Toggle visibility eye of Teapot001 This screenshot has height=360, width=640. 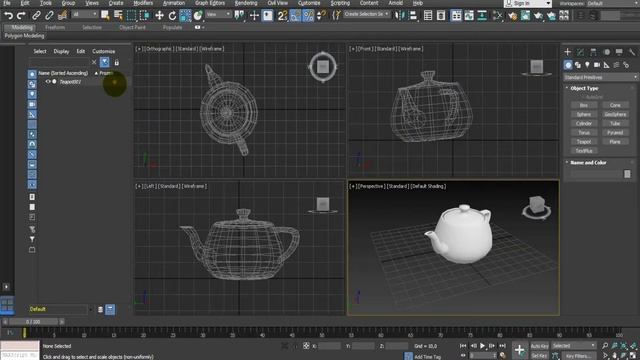pyautogui.click(x=48, y=82)
